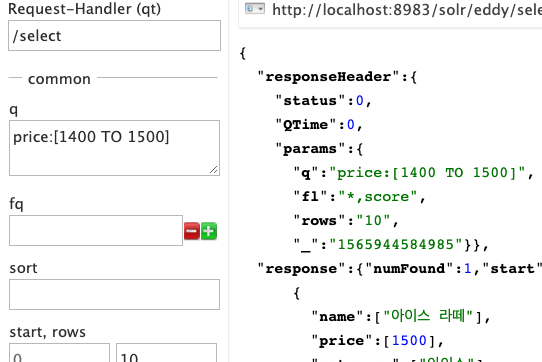Click the "QTime" key in the response
The image size is (542, 362).
[x=306, y=125]
